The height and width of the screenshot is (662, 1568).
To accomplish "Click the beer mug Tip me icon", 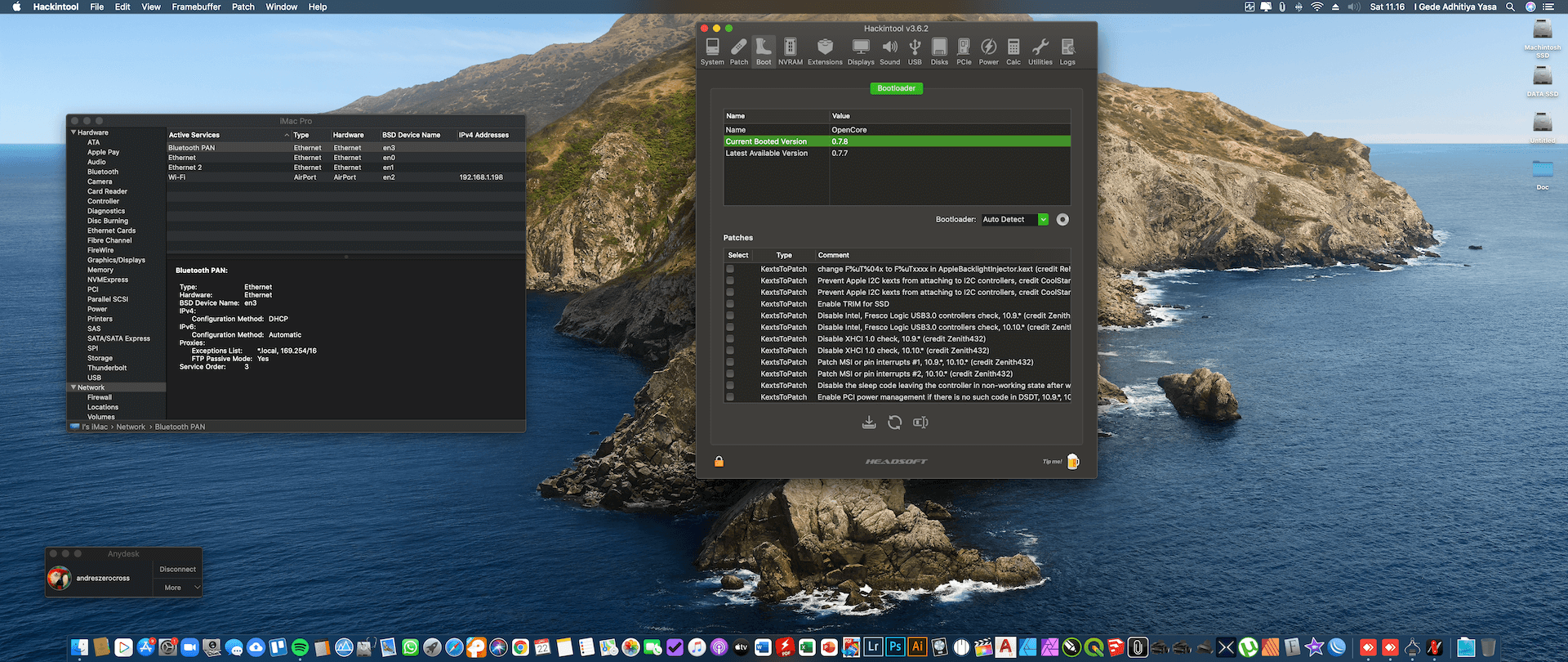I will point(1073,462).
